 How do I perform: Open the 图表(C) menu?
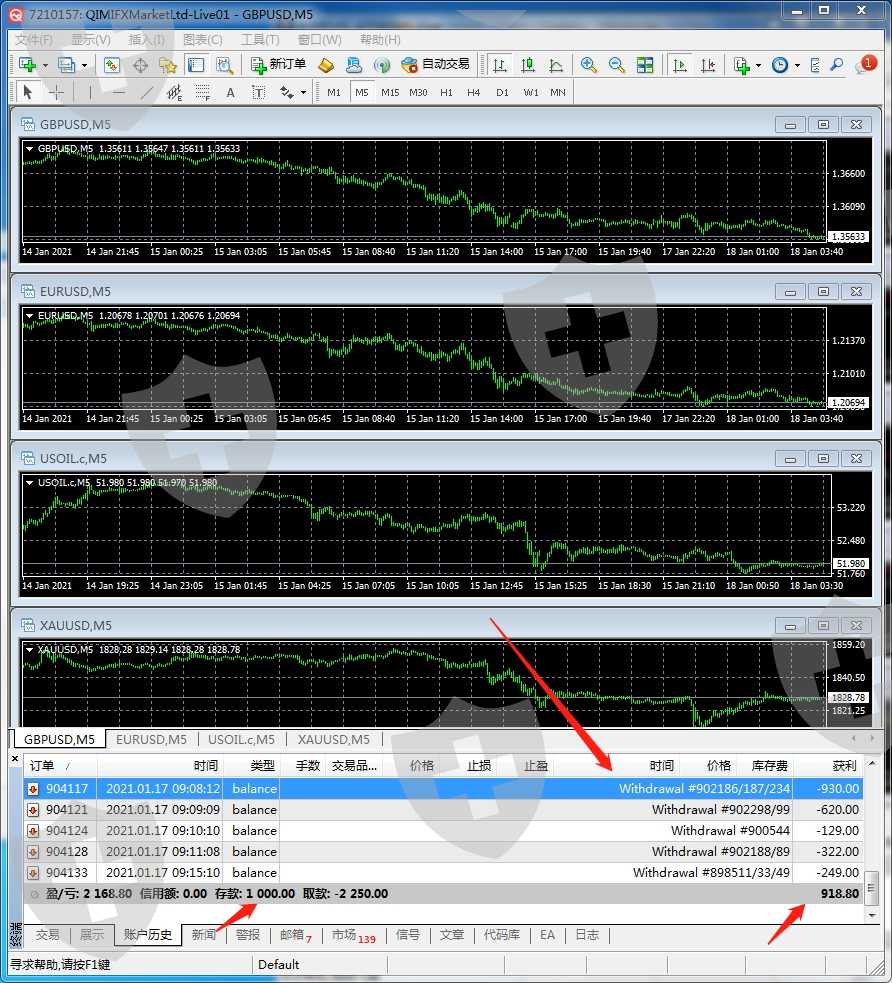203,39
